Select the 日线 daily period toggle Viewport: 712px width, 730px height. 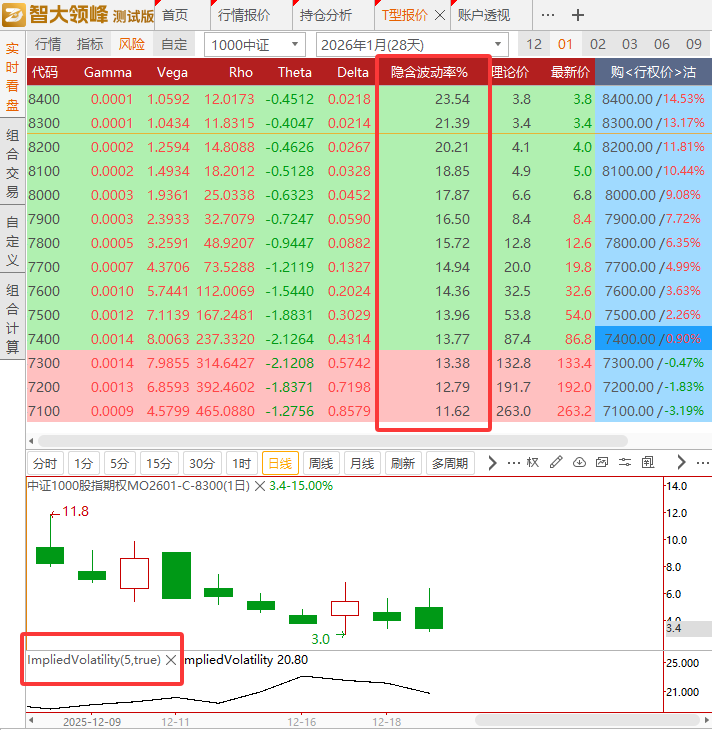pos(279,463)
